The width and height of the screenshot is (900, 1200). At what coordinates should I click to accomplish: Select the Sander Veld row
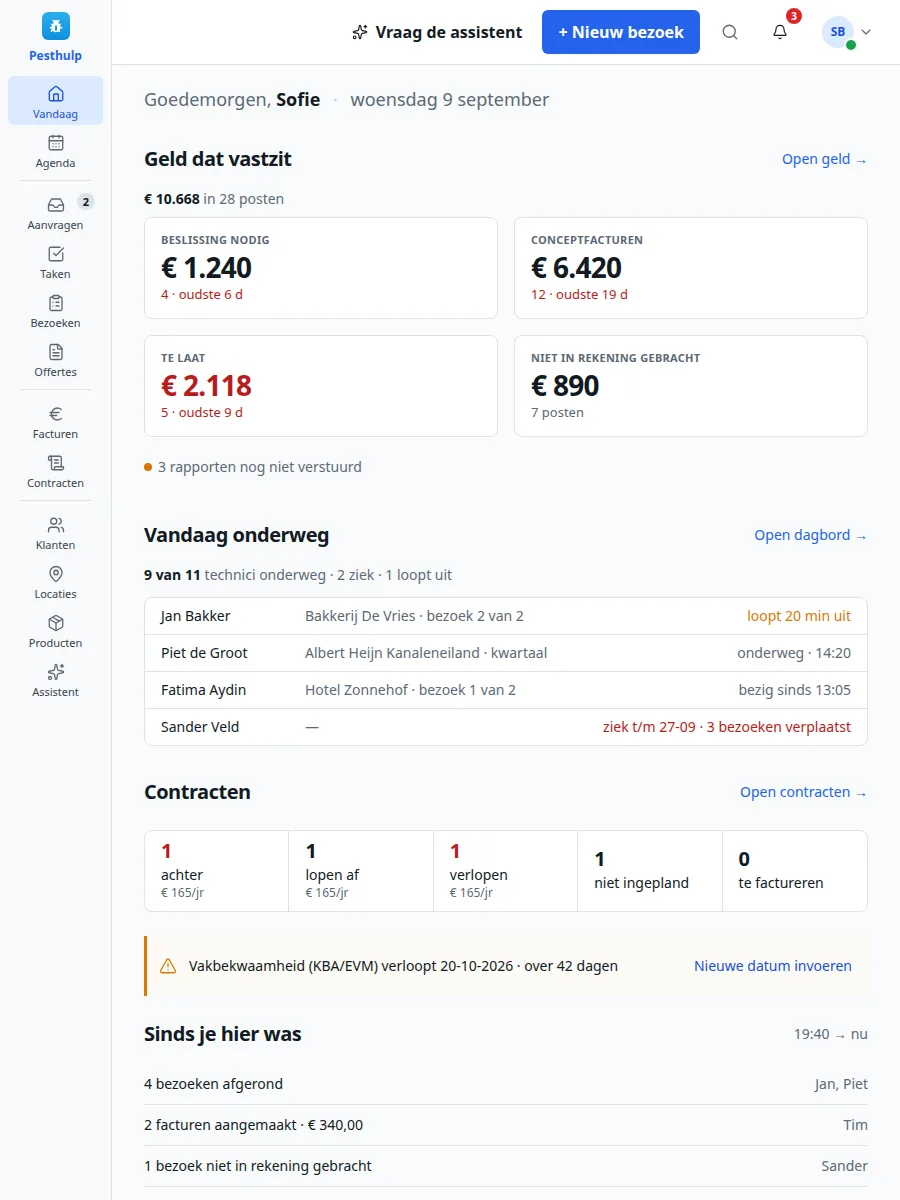[506, 727]
